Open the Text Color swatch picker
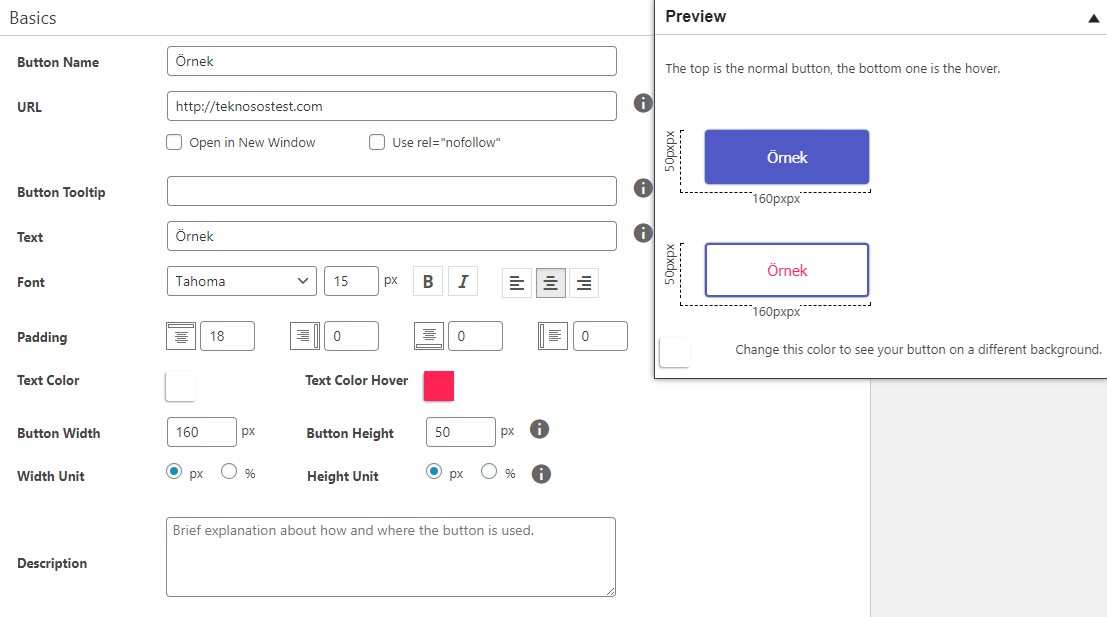 (181, 386)
